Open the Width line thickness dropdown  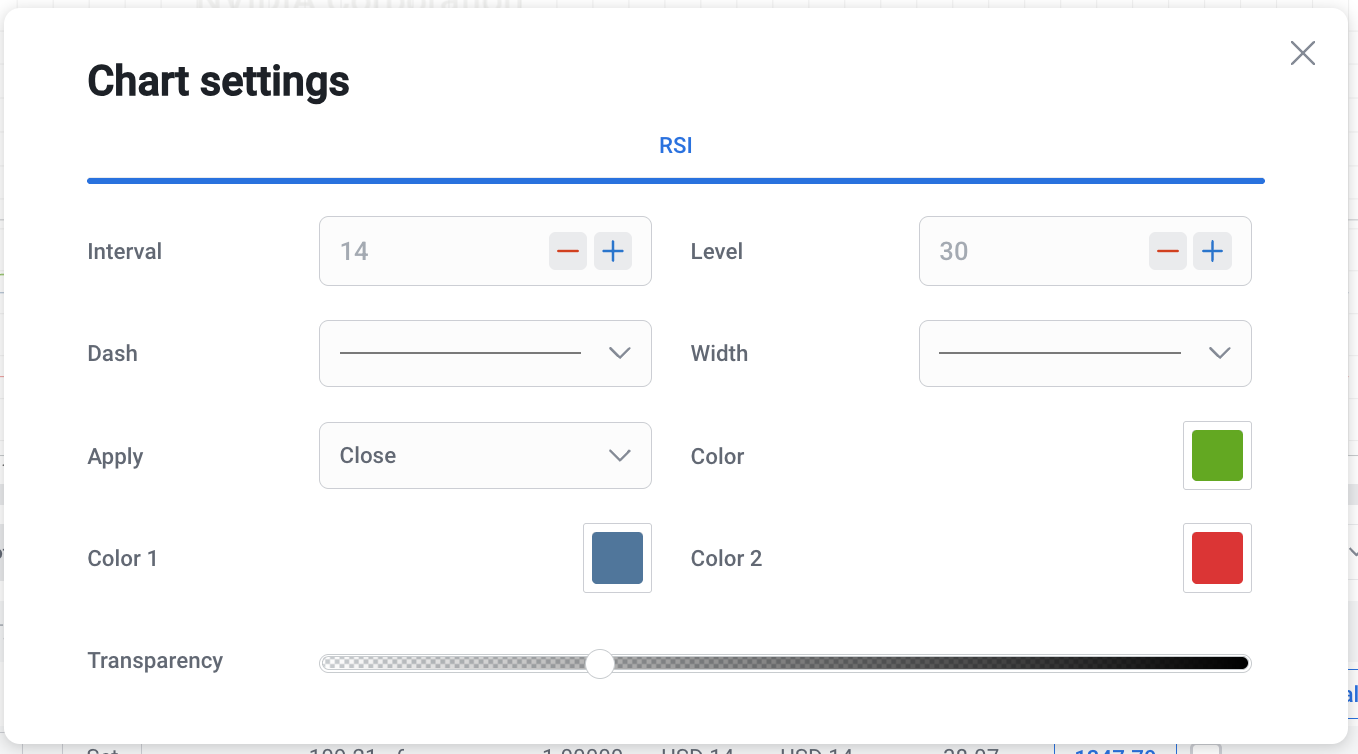[x=1084, y=353]
